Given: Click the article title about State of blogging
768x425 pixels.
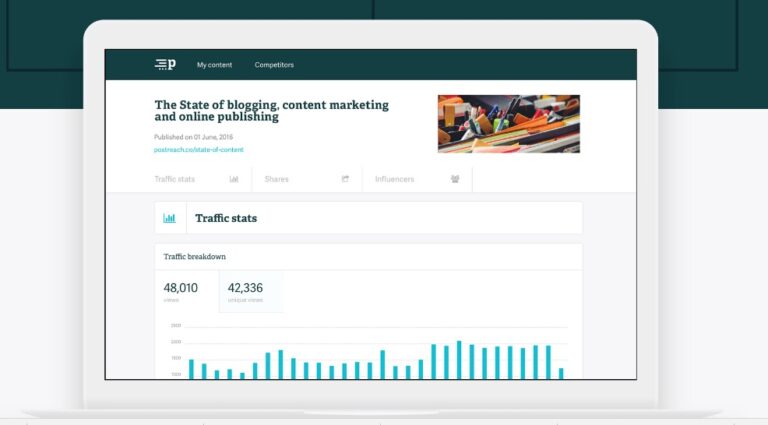Looking at the screenshot, I should [271, 110].
